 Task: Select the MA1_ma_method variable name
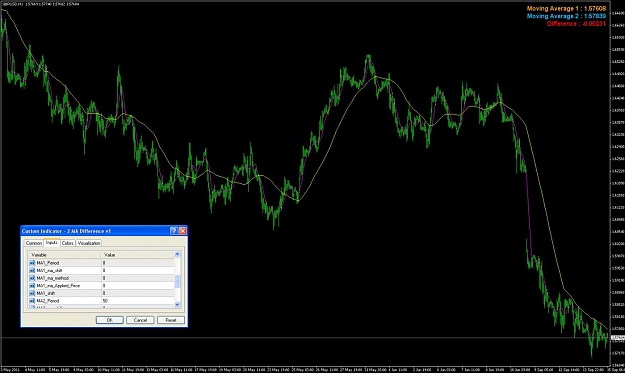[x=53, y=278]
